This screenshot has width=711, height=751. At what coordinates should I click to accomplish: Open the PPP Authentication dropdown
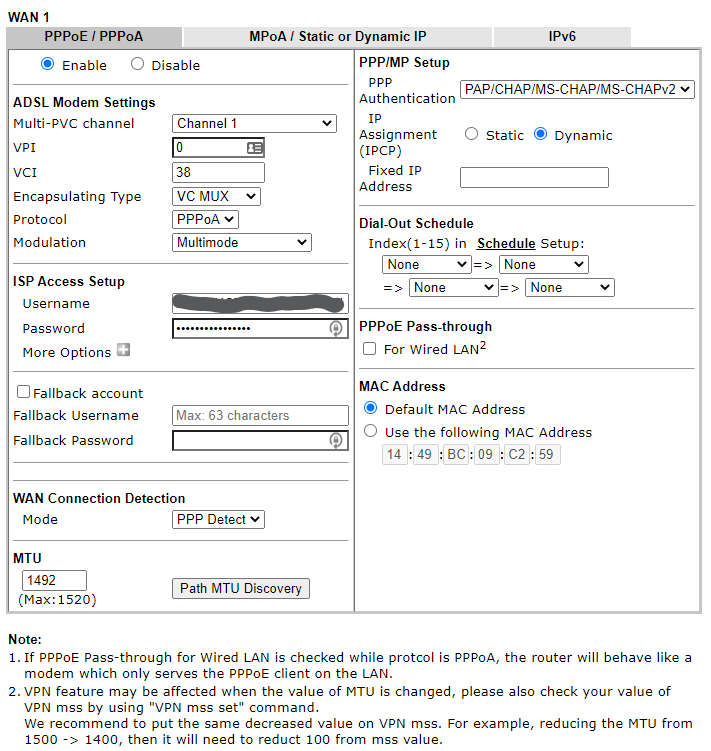[577, 90]
